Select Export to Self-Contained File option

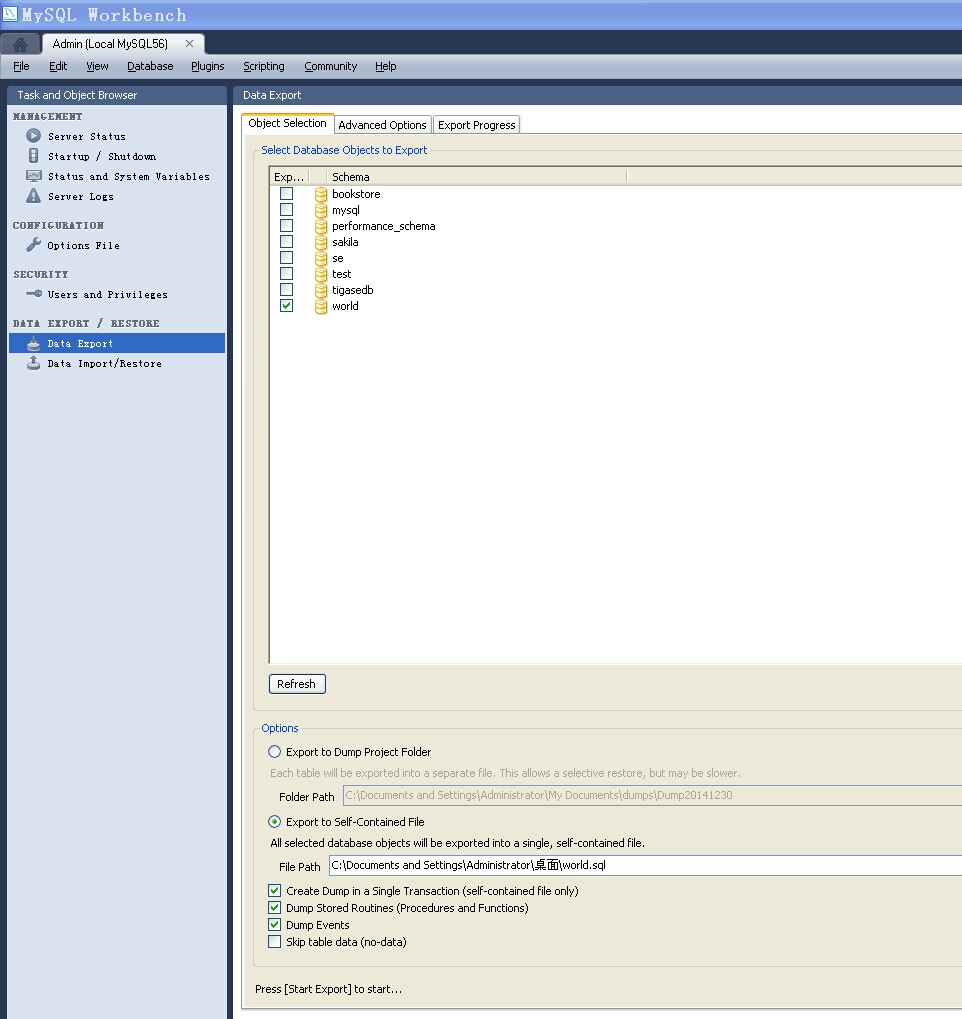(274, 822)
